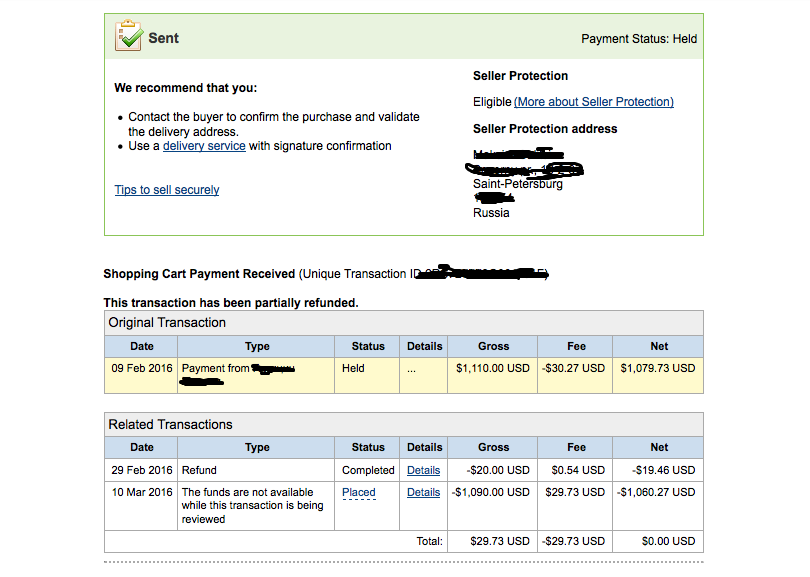The image size is (810, 577).
Task: Click Gross column header in Original Transaction table
Action: tap(493, 346)
